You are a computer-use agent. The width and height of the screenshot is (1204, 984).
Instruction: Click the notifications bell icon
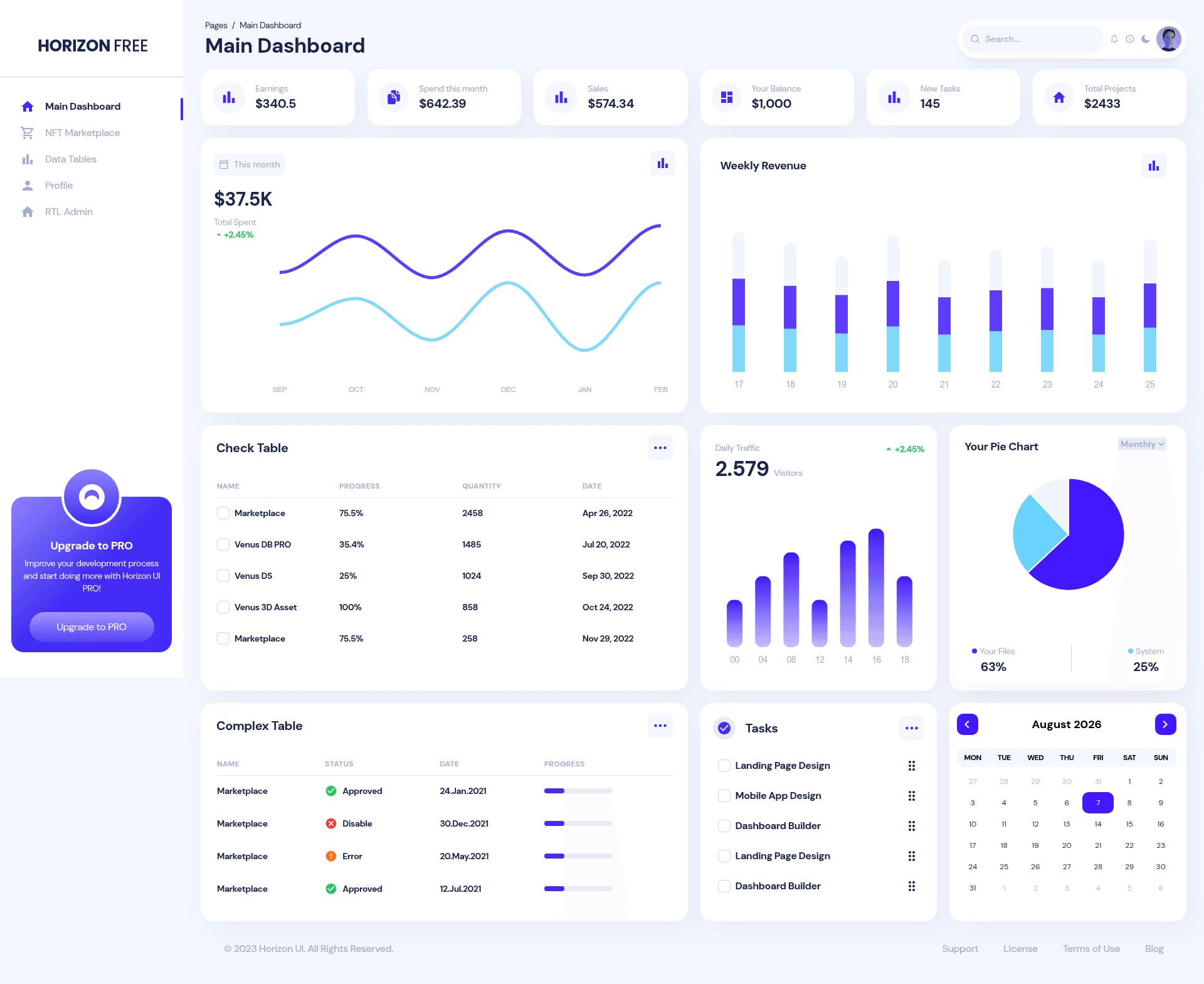[x=1114, y=39]
